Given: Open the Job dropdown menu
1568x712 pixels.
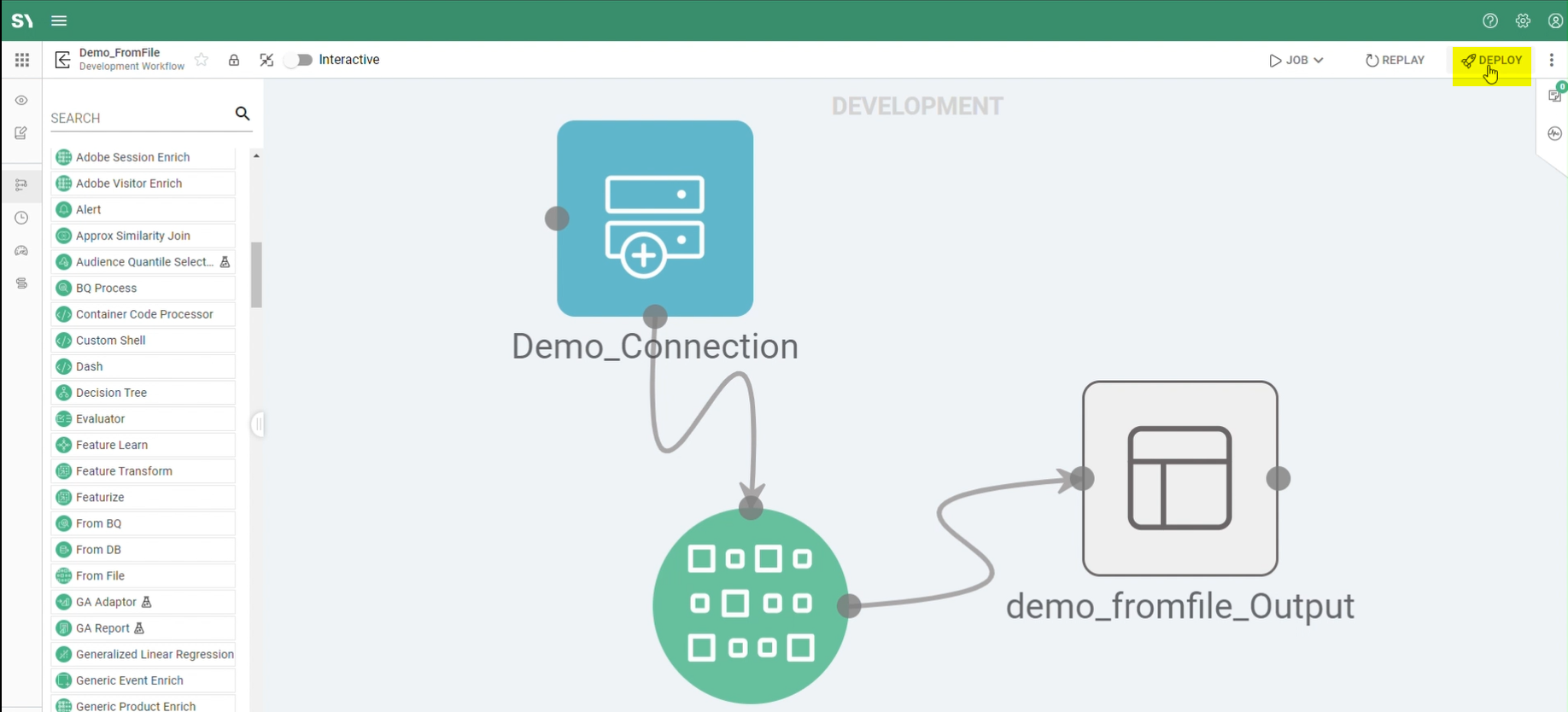Looking at the screenshot, I should coord(1296,61).
